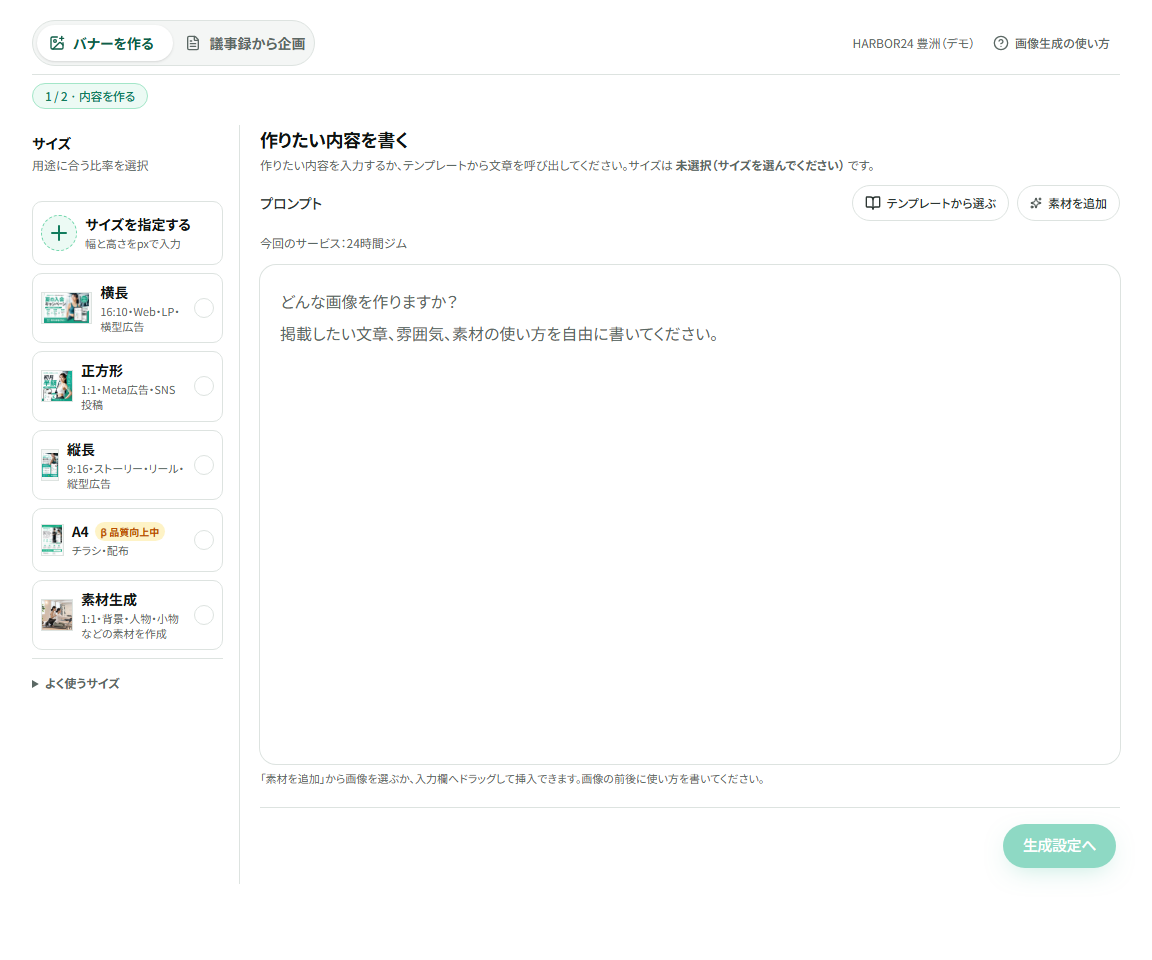
Task: Click the 未選択(サイズを選んでください) bold text
Action: pos(759,166)
